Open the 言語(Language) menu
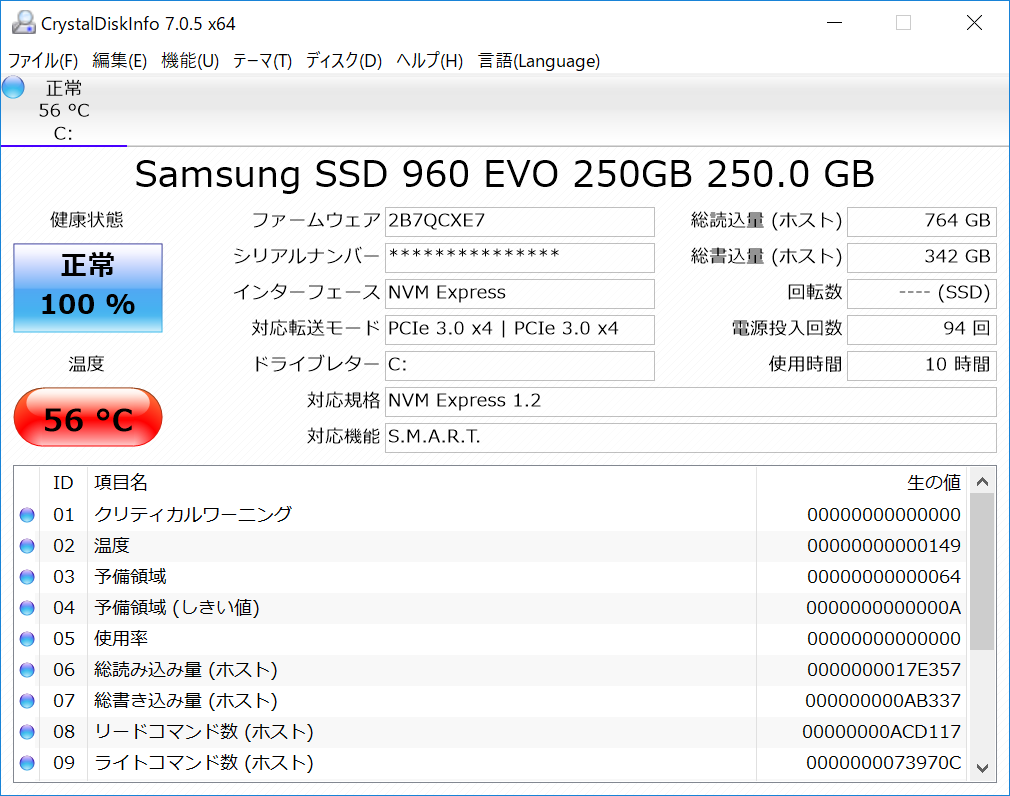 tap(539, 61)
